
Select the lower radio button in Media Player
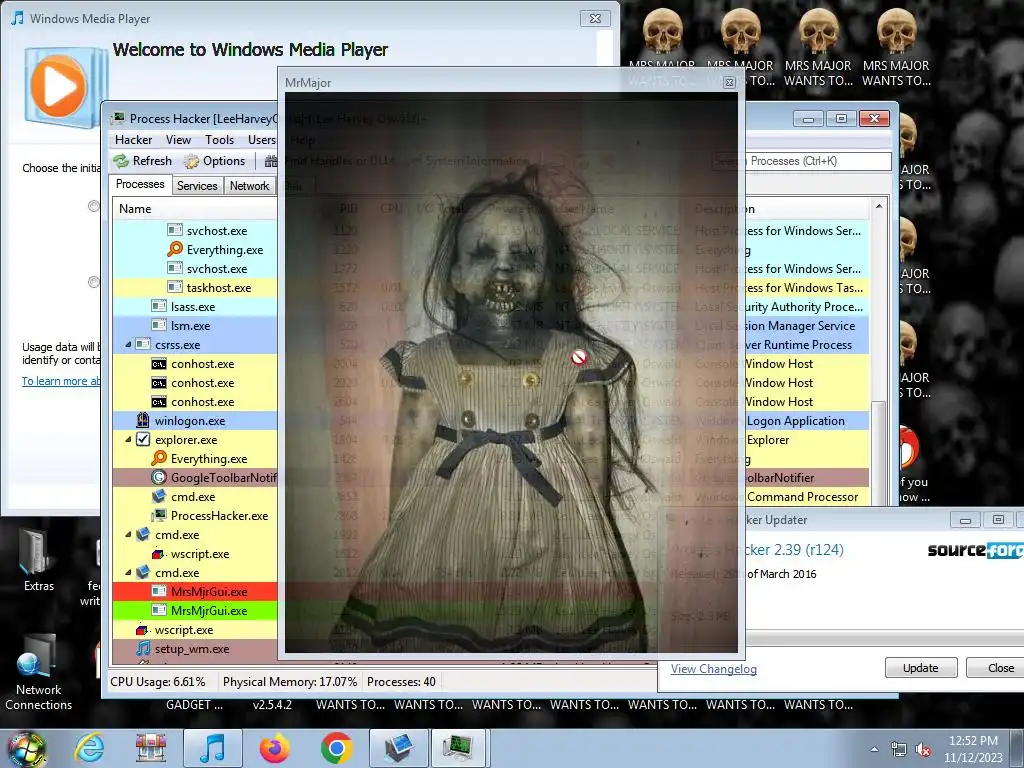pyautogui.click(x=94, y=282)
